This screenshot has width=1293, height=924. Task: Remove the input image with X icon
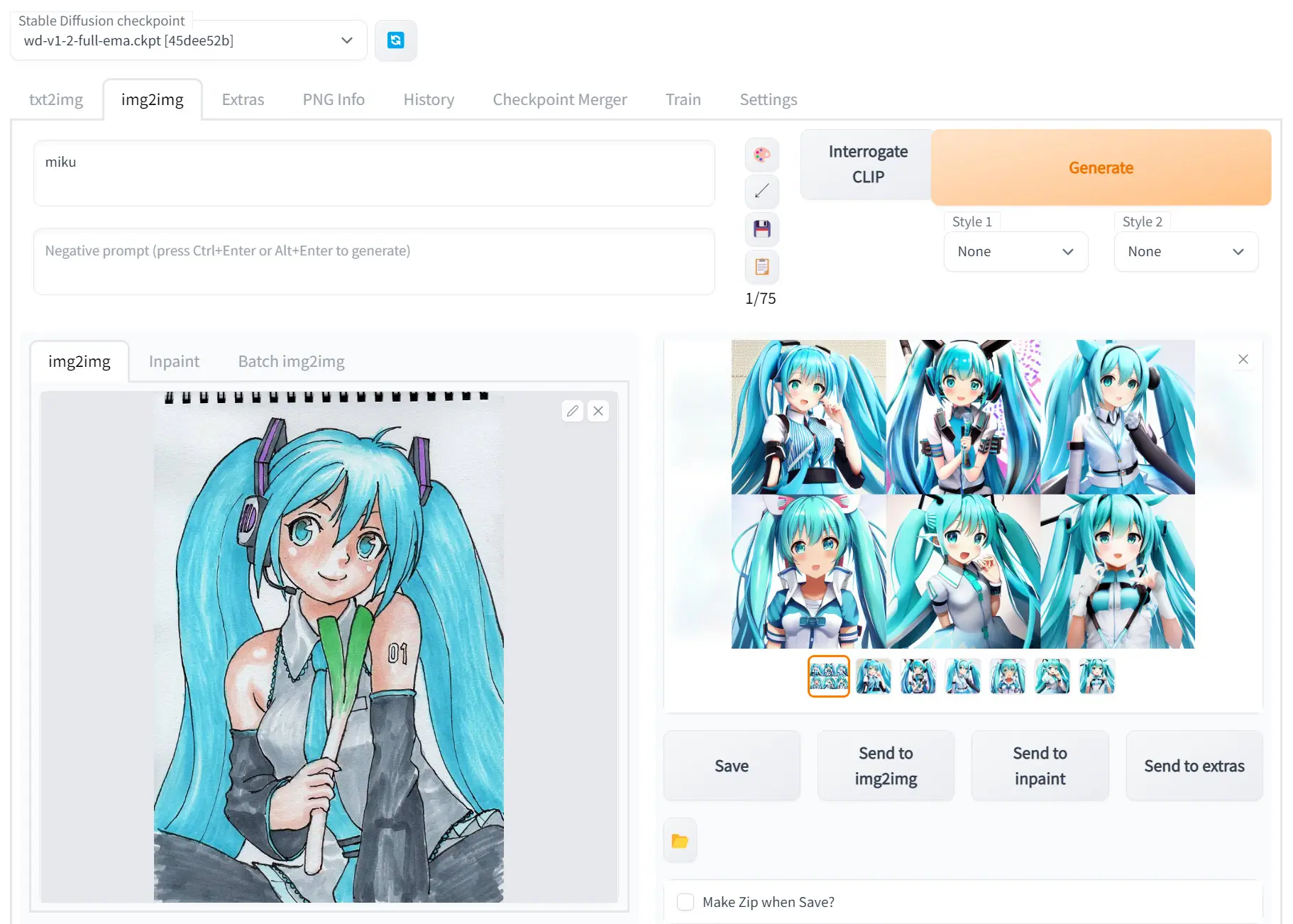pos(598,411)
